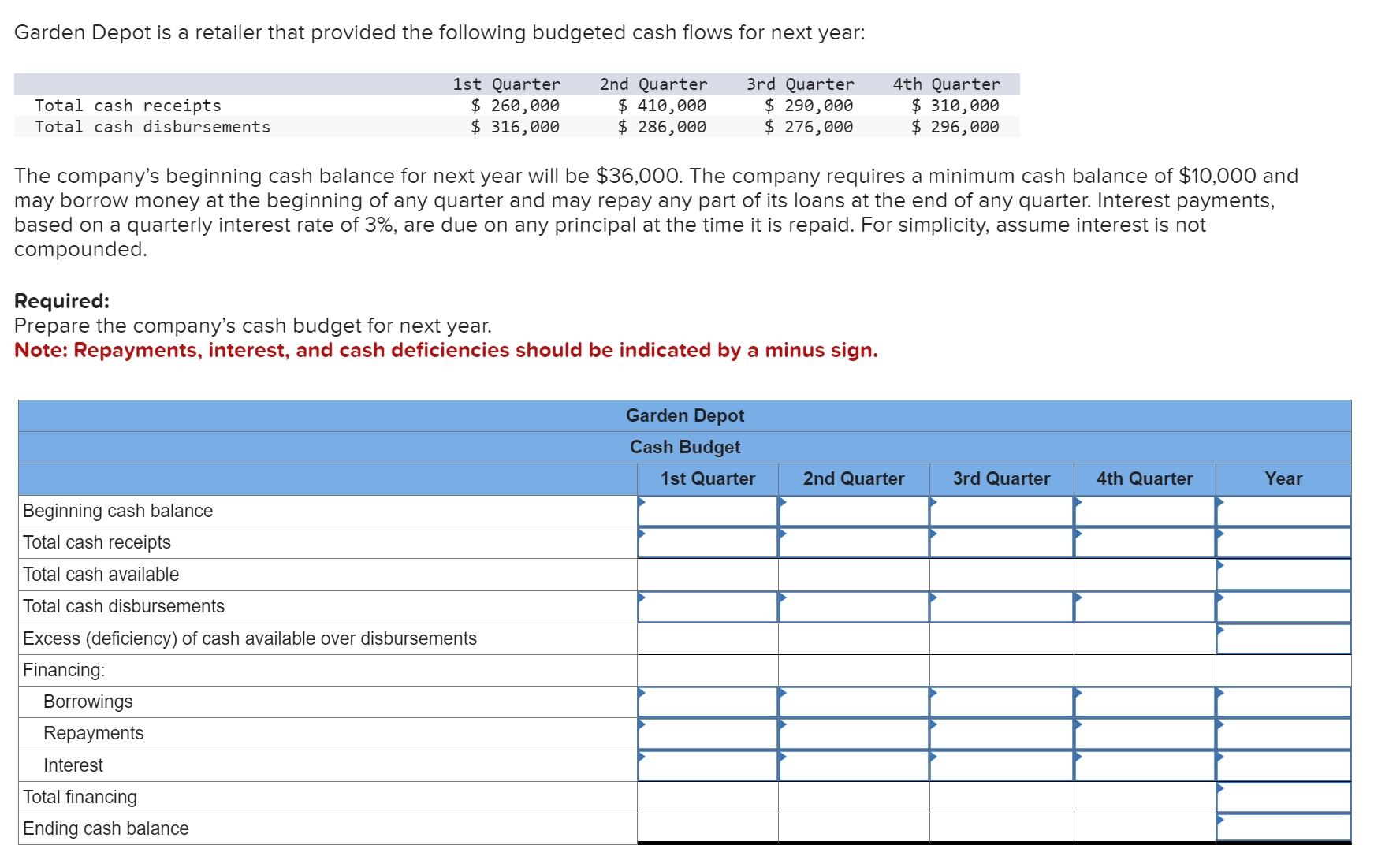This screenshot has width=1400, height=856.
Task: Click the 'Ending cash balance' row label
Action: coord(106,828)
